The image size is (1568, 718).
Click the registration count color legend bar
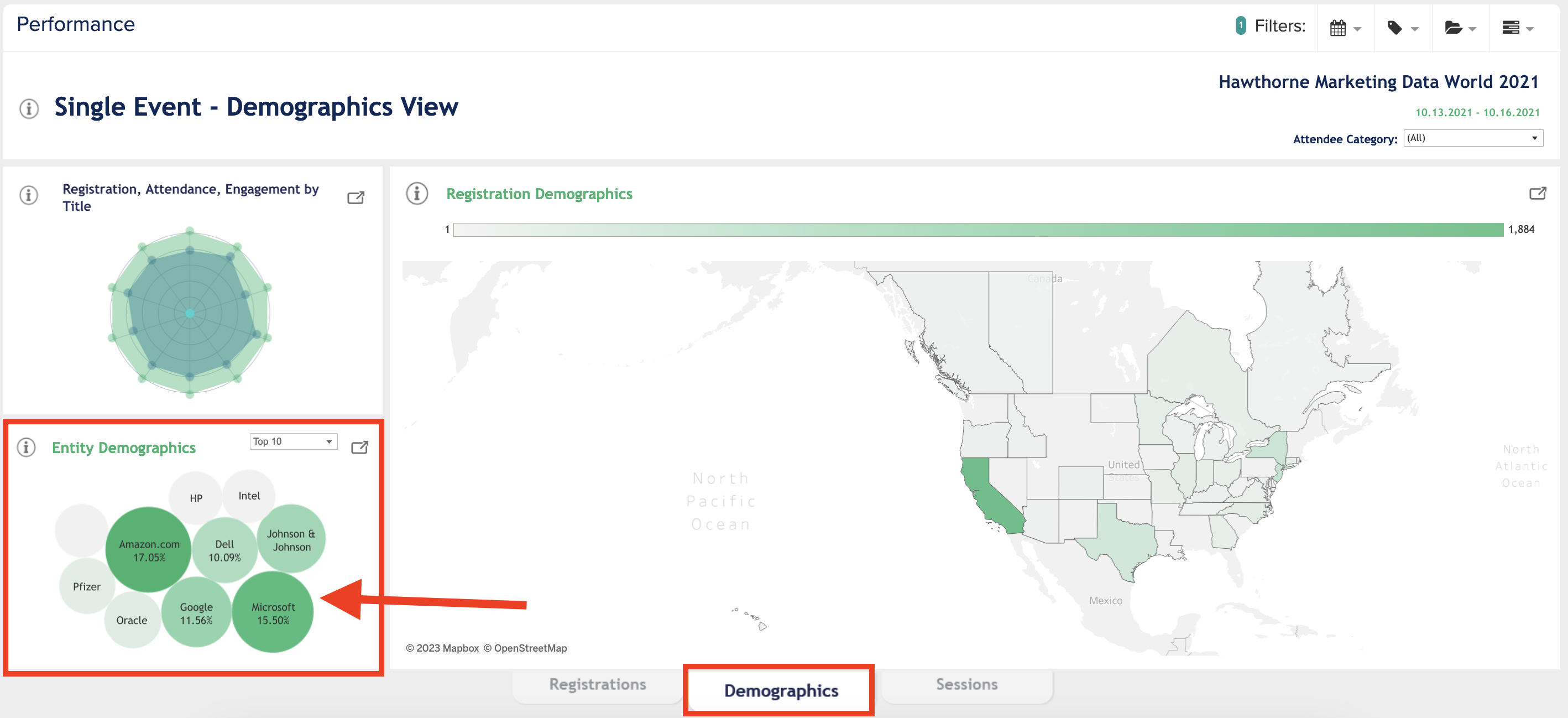pyautogui.click(x=978, y=230)
